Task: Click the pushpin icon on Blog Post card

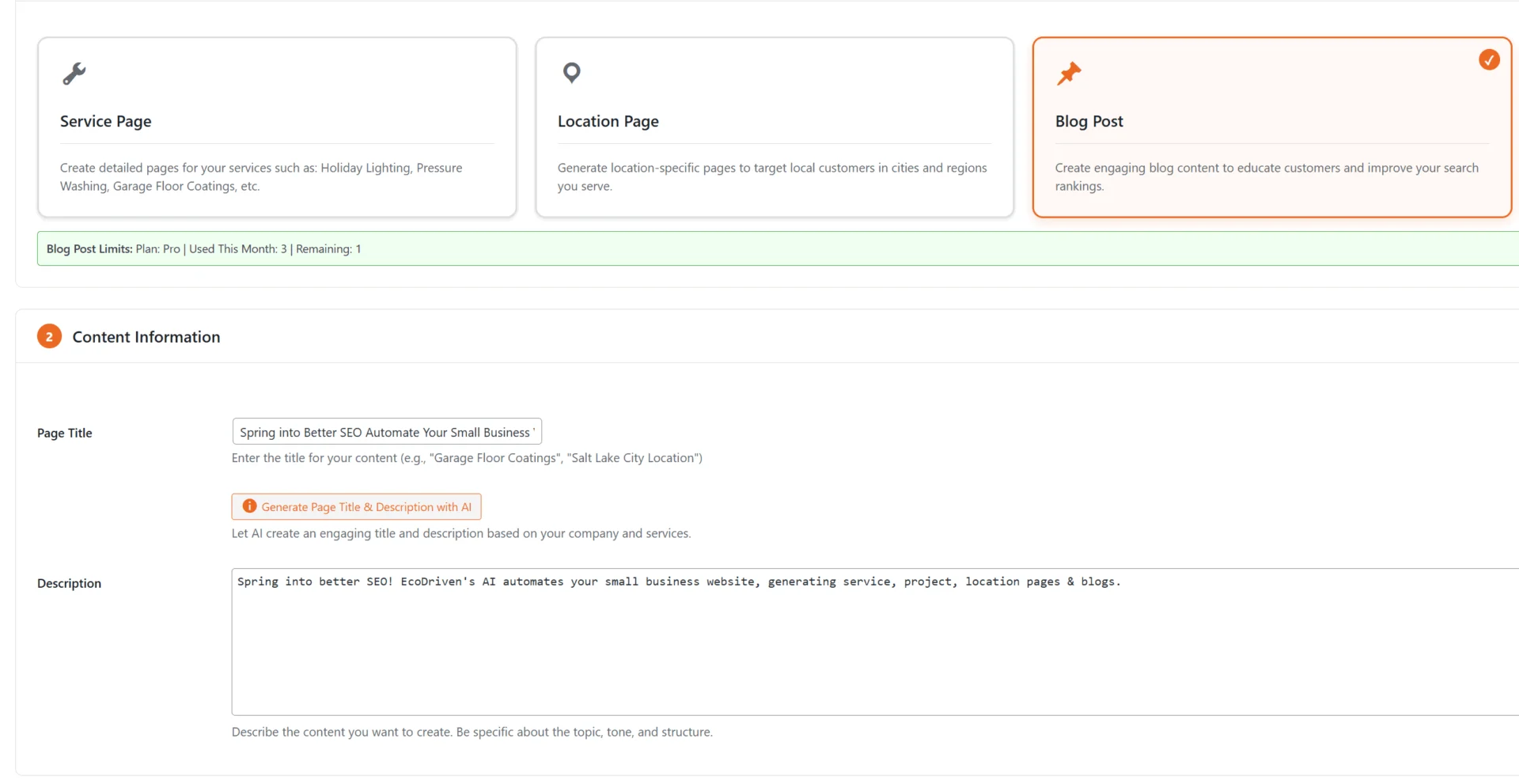Action: [1070, 73]
